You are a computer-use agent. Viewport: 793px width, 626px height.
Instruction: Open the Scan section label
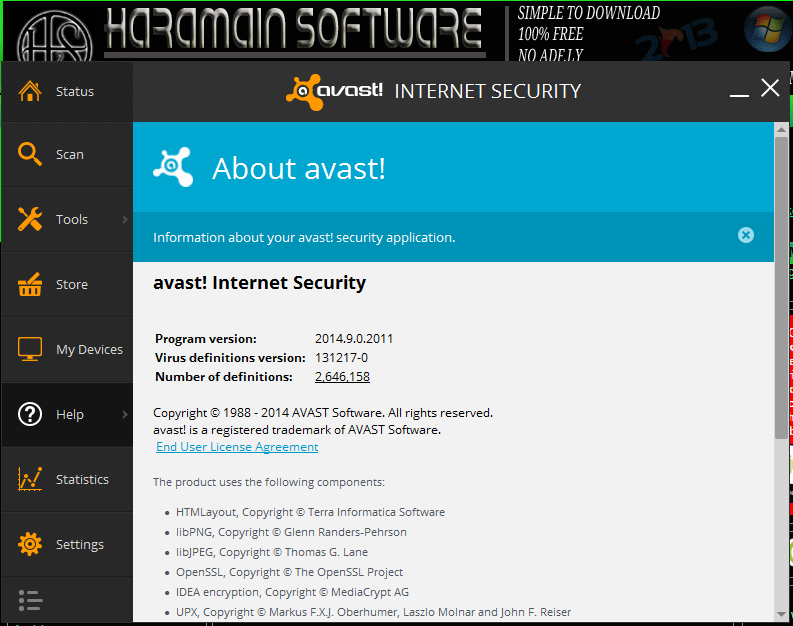[x=70, y=155]
